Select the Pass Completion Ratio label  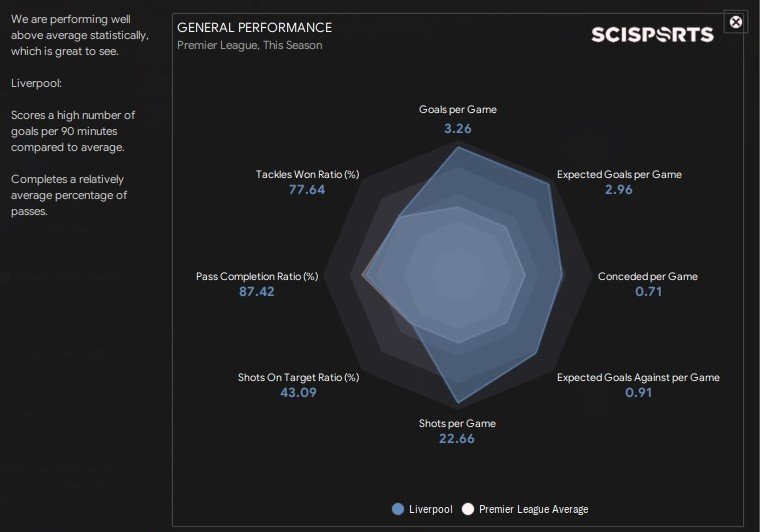coord(257,276)
